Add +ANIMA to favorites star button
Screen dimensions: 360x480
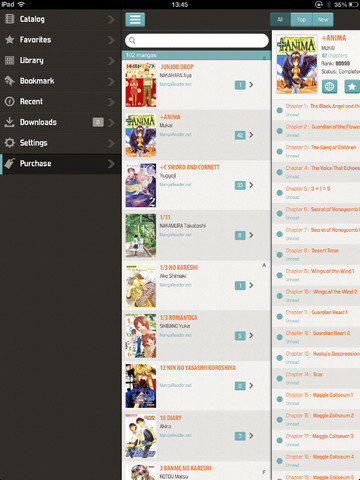pyautogui.click(x=352, y=87)
